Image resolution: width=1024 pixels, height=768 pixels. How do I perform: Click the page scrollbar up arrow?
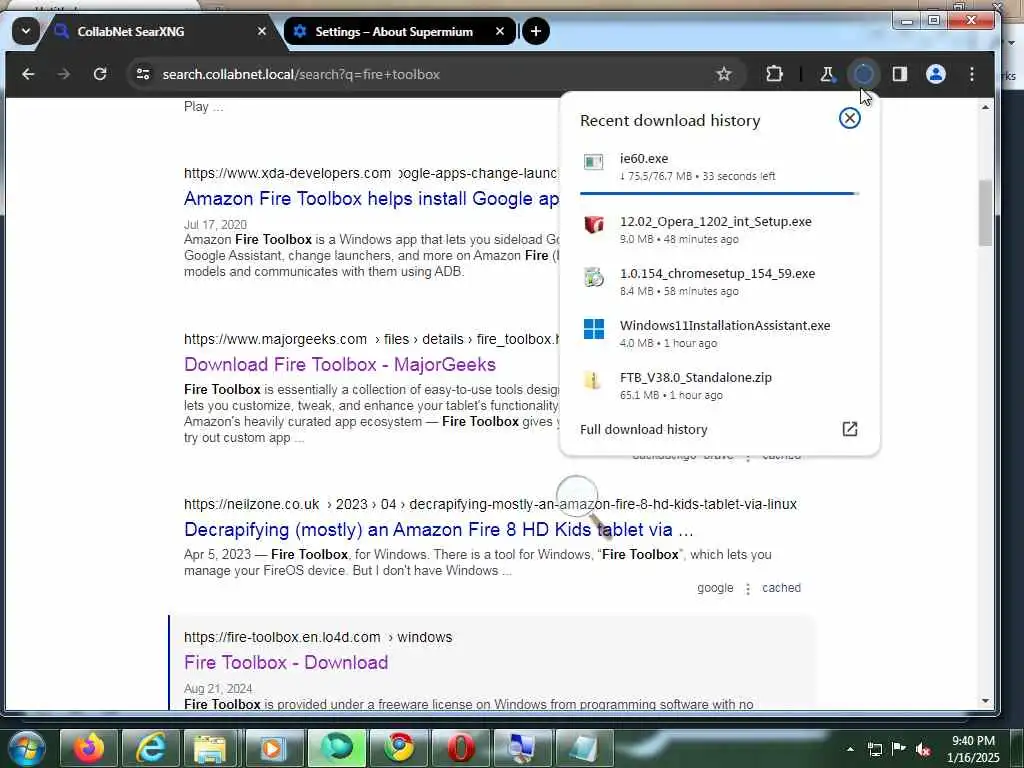pyautogui.click(x=985, y=107)
